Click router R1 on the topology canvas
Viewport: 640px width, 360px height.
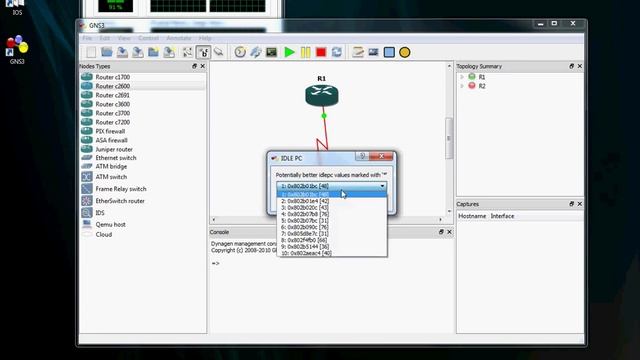coord(322,96)
